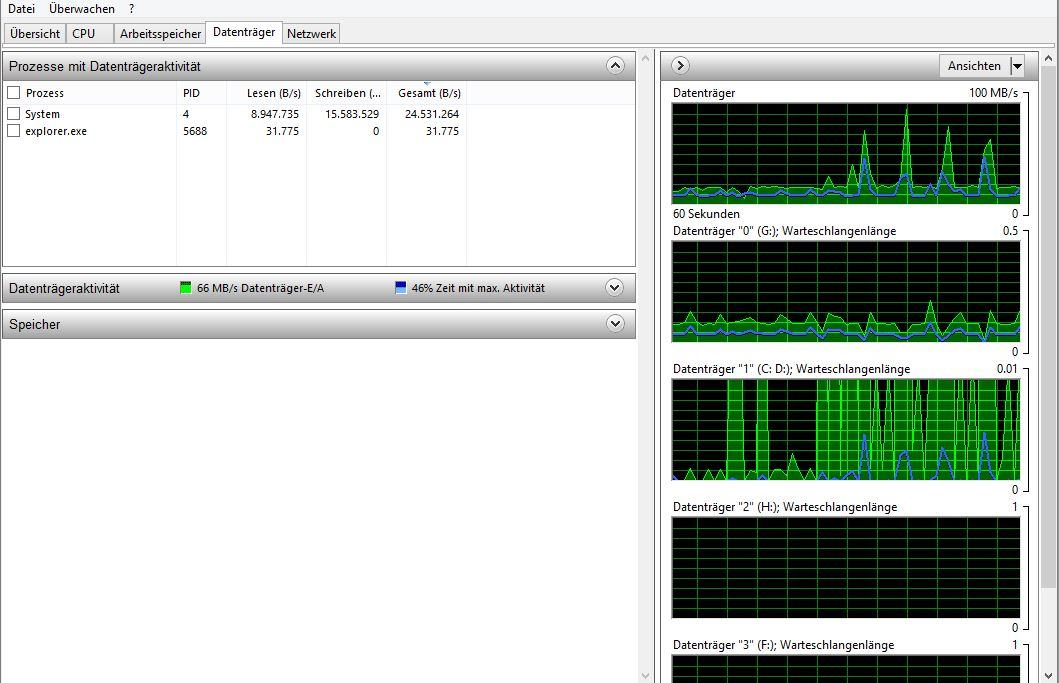Open the Datei menu

click(x=22, y=9)
